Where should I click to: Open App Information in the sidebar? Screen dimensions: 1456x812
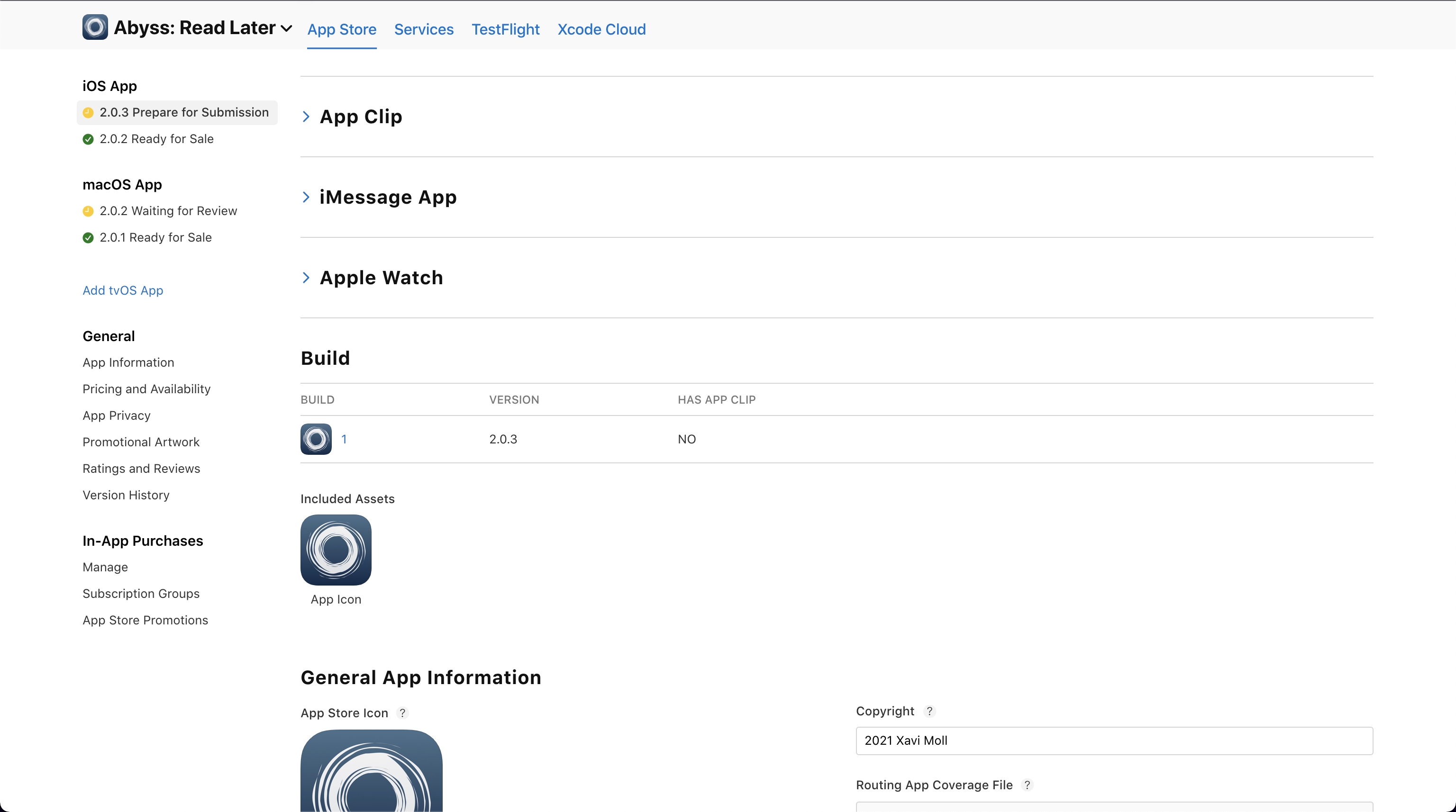point(128,362)
